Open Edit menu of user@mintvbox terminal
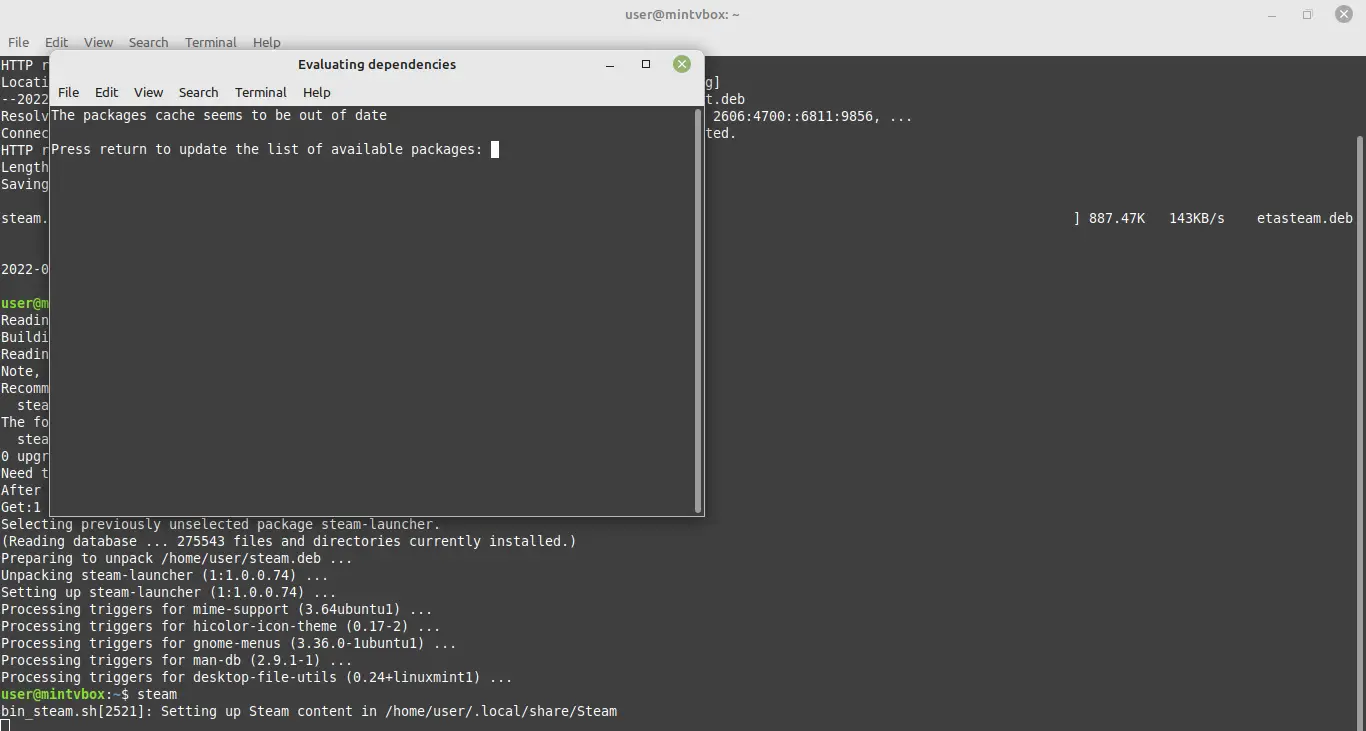 57,42
